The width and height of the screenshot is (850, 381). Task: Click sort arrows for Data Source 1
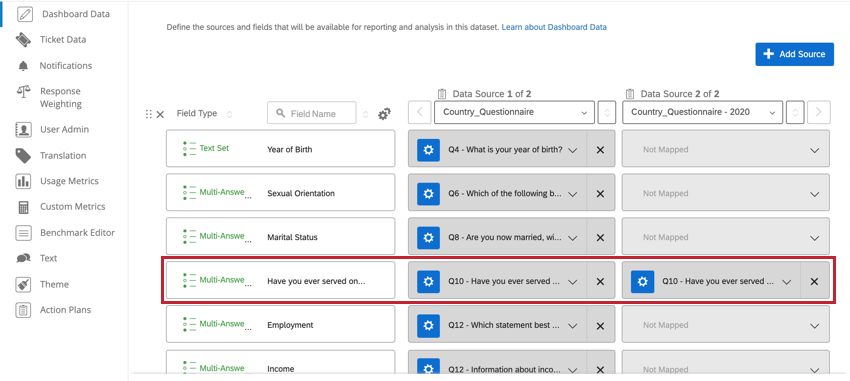[607, 113]
